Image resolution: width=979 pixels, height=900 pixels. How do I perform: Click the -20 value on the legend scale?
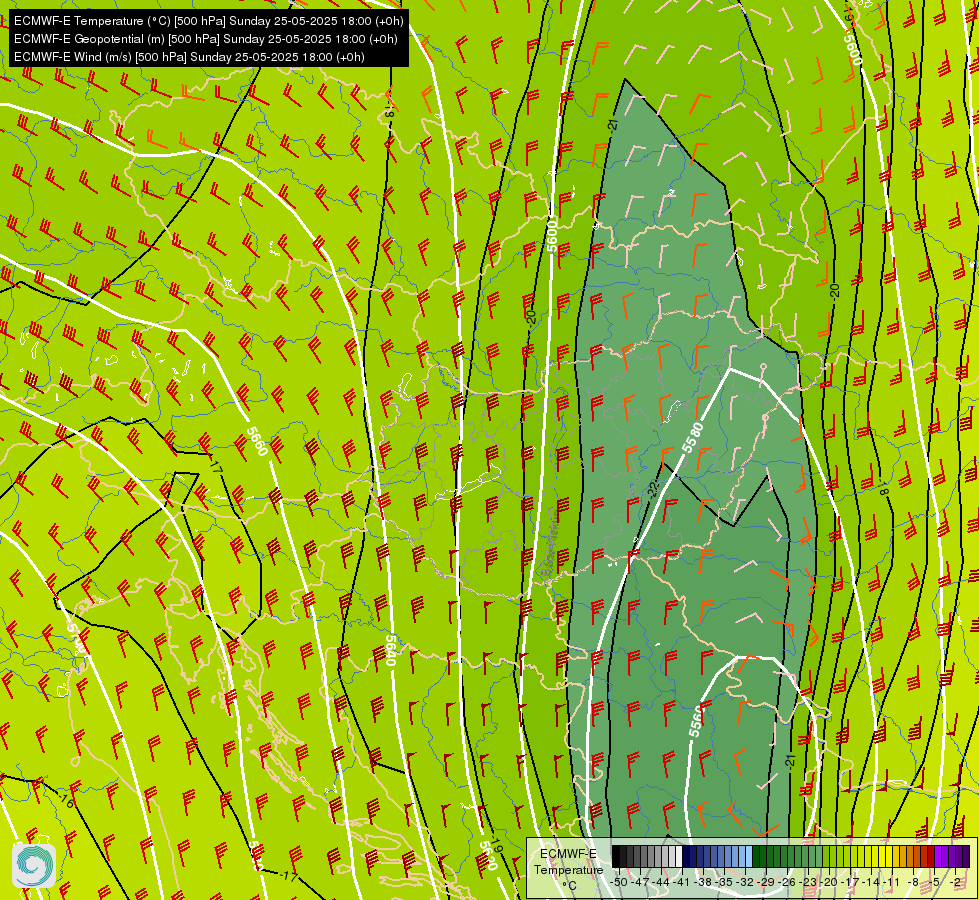coord(829,882)
